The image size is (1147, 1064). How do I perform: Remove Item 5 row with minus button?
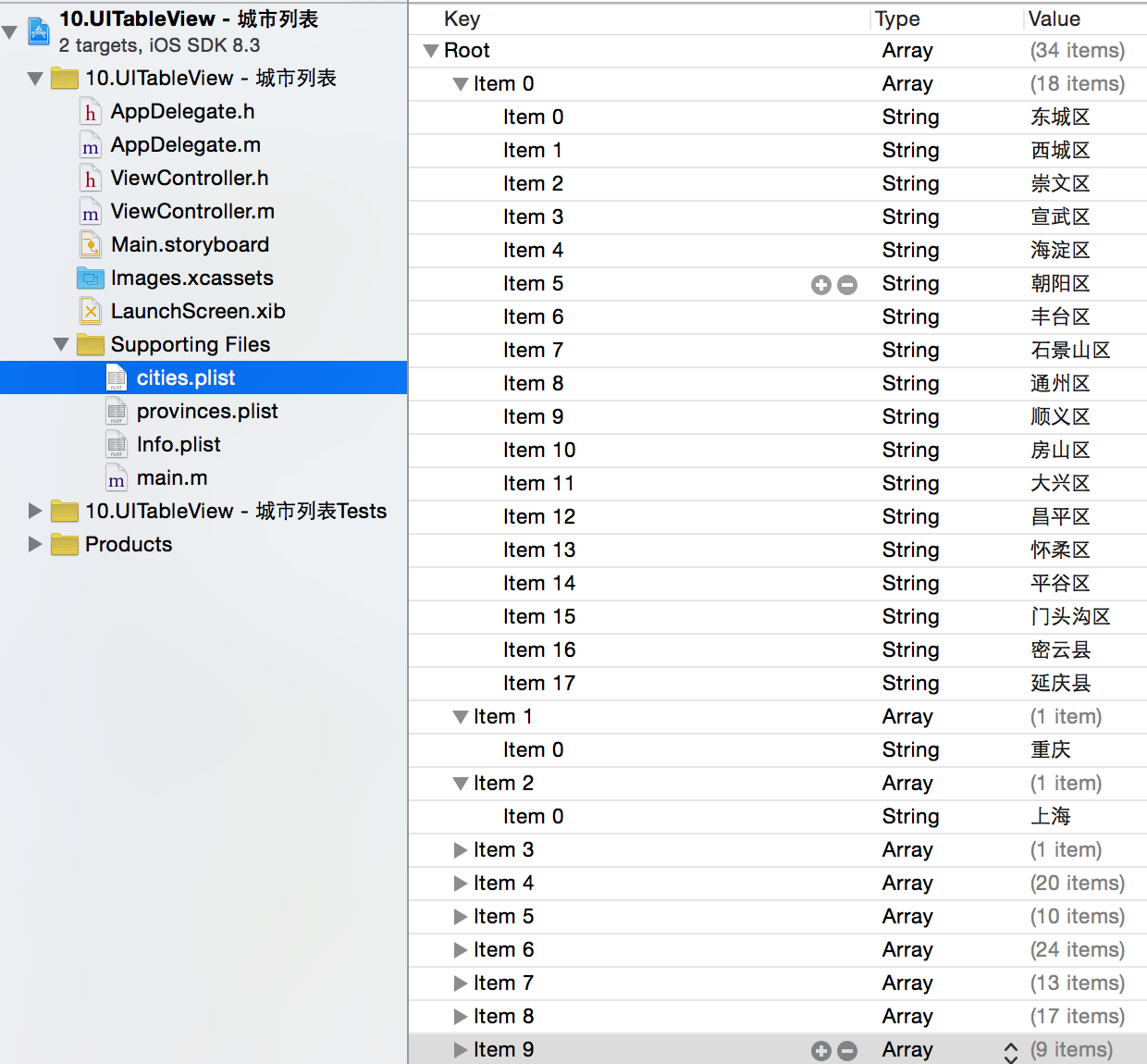coord(847,285)
